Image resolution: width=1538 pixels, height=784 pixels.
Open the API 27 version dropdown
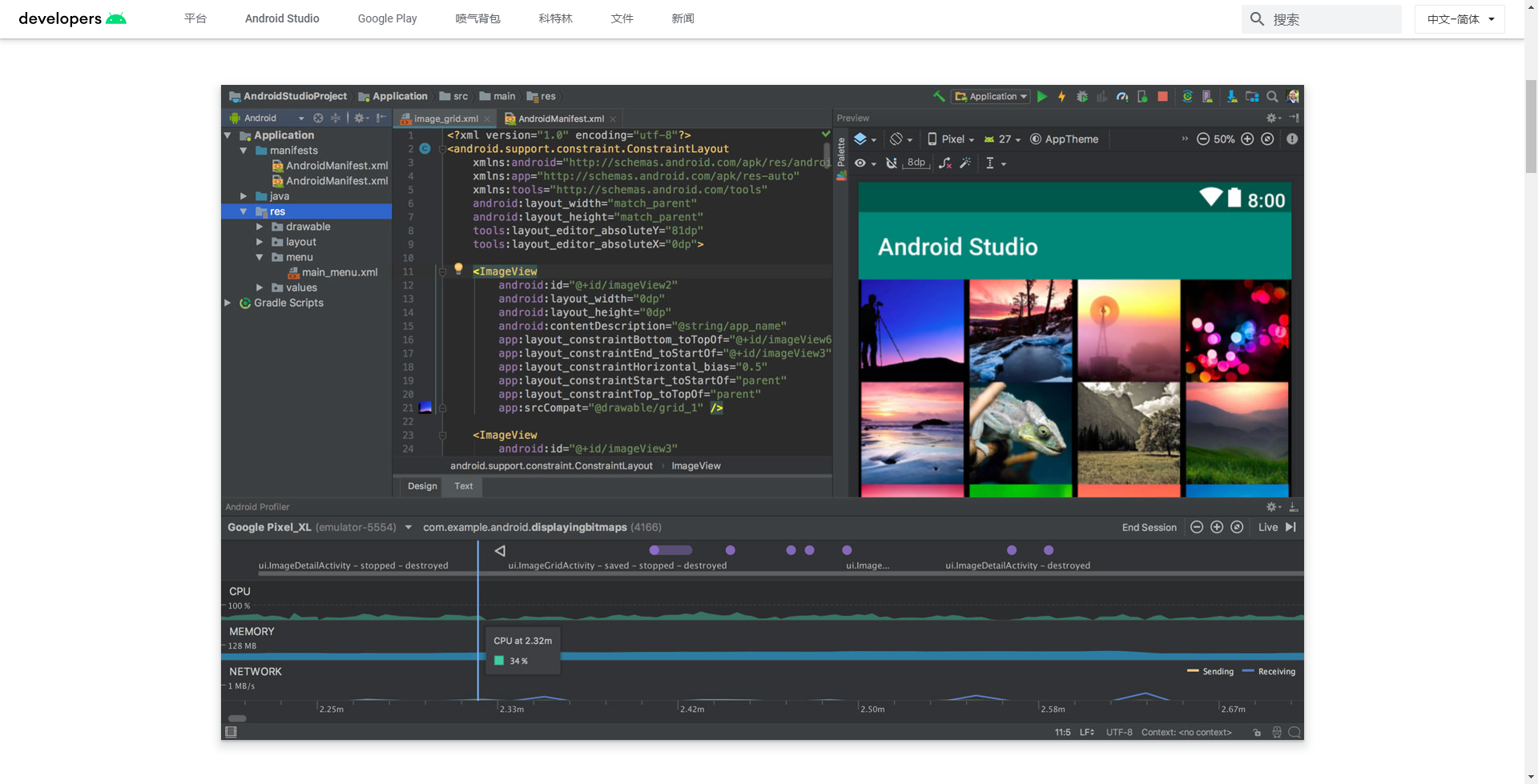1002,139
